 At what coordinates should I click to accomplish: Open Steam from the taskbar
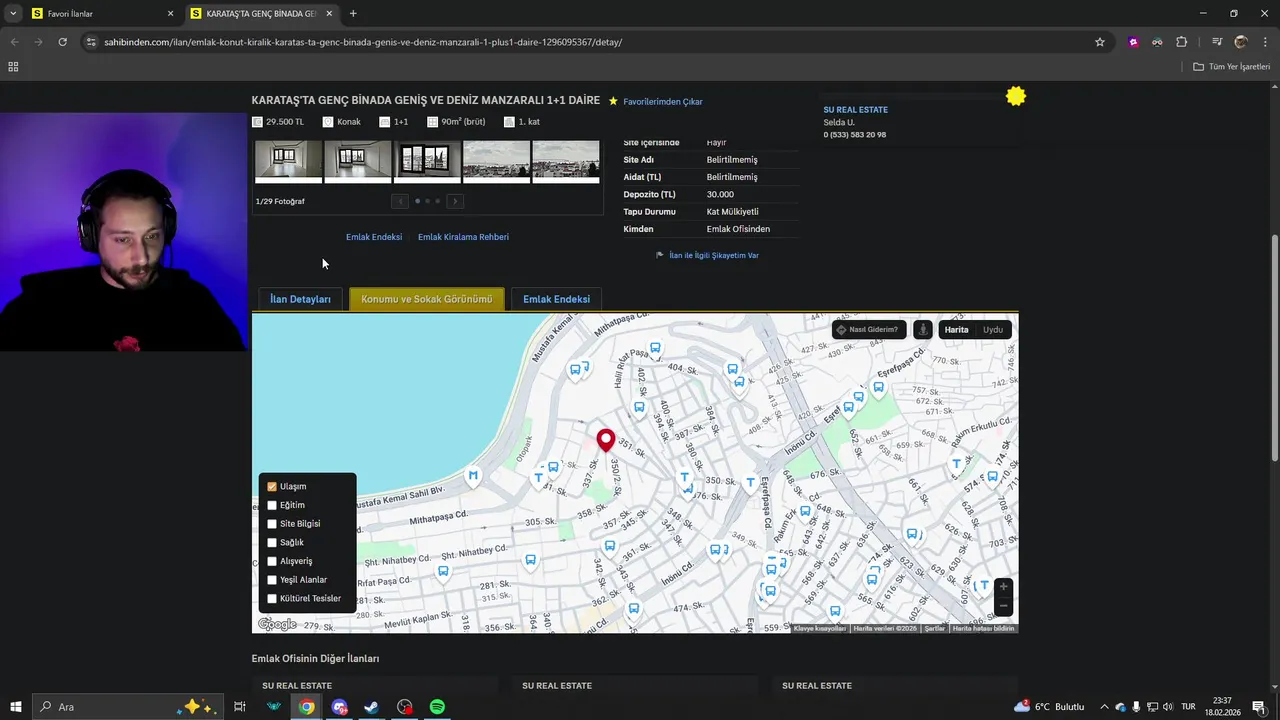click(x=371, y=707)
